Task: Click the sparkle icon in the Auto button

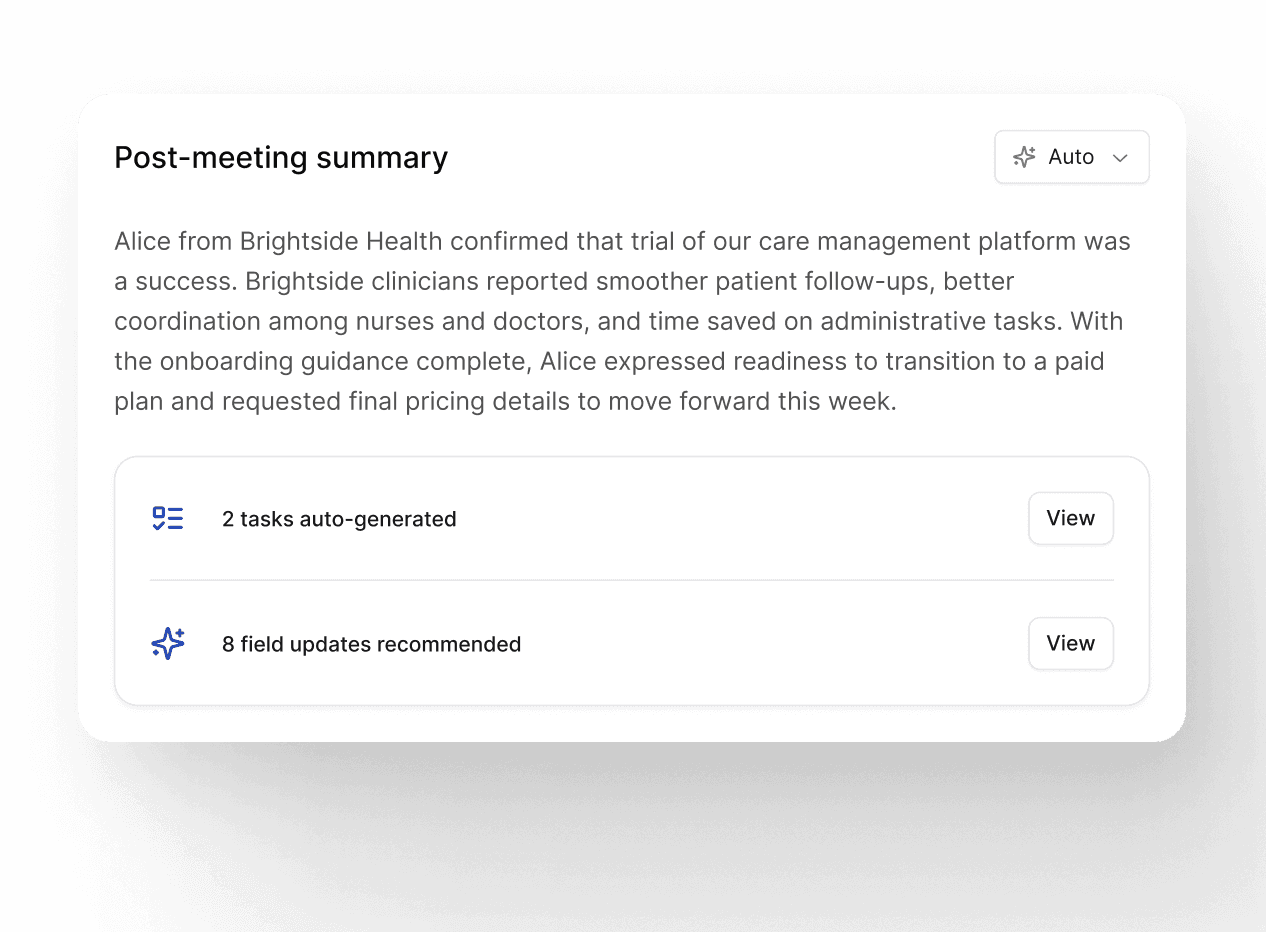Action: (x=1024, y=157)
